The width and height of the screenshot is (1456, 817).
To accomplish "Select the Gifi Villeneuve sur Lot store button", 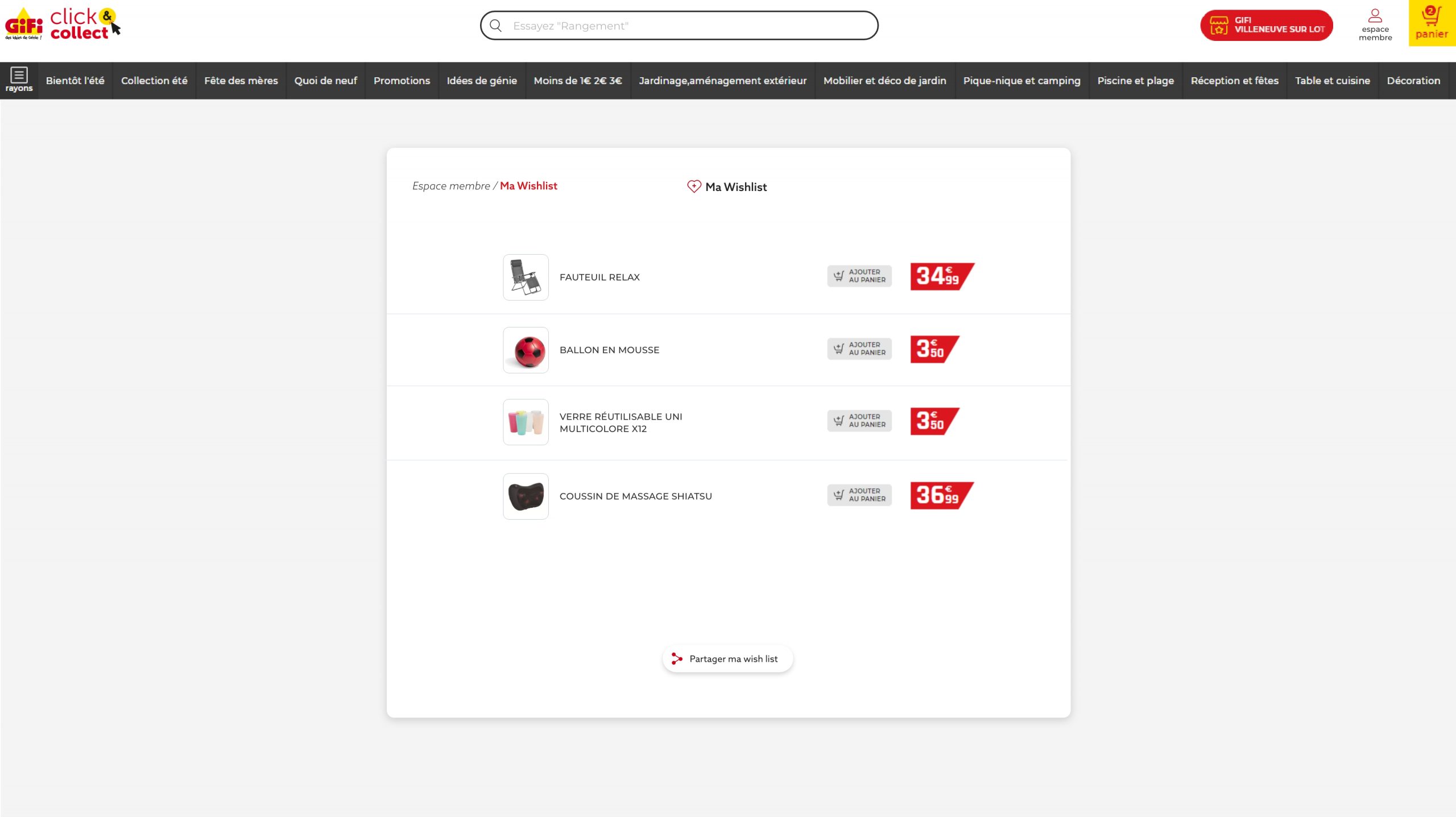I will [1266, 25].
